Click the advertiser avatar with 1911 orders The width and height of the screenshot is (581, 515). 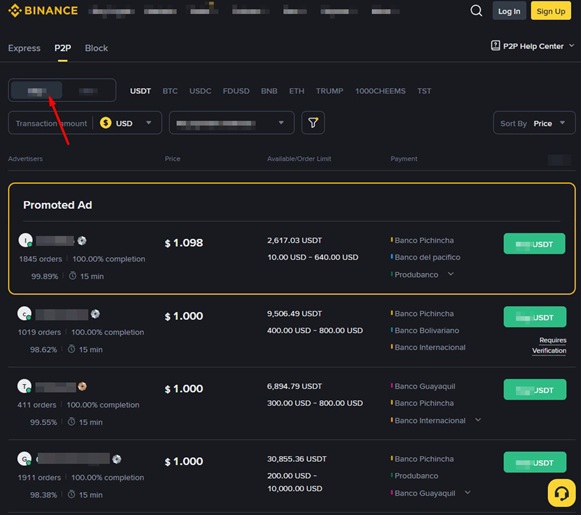click(x=24, y=459)
